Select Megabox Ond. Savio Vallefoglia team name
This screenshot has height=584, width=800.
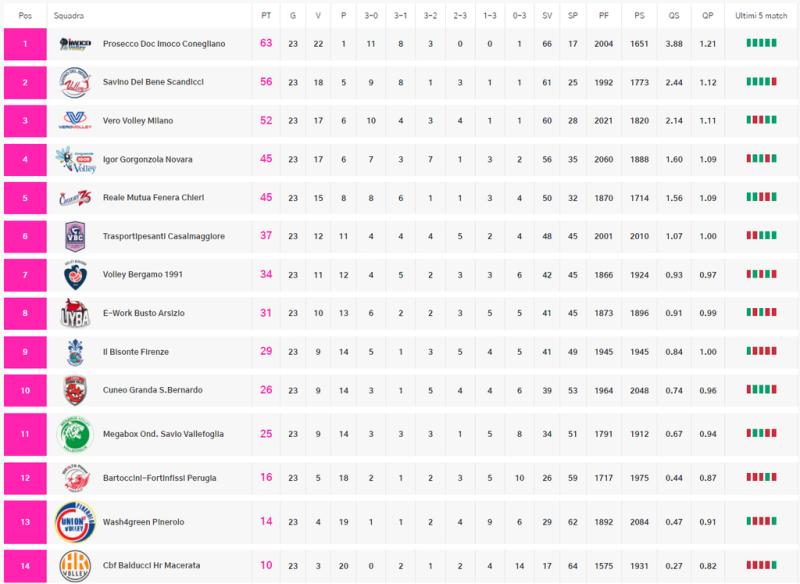tap(163, 434)
